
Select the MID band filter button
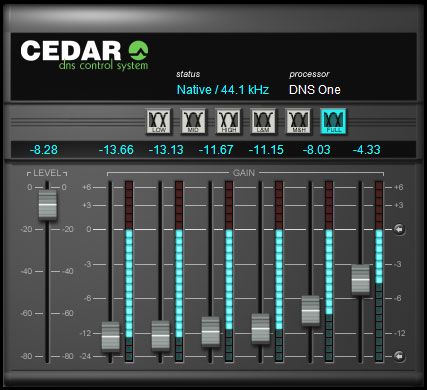[194, 121]
